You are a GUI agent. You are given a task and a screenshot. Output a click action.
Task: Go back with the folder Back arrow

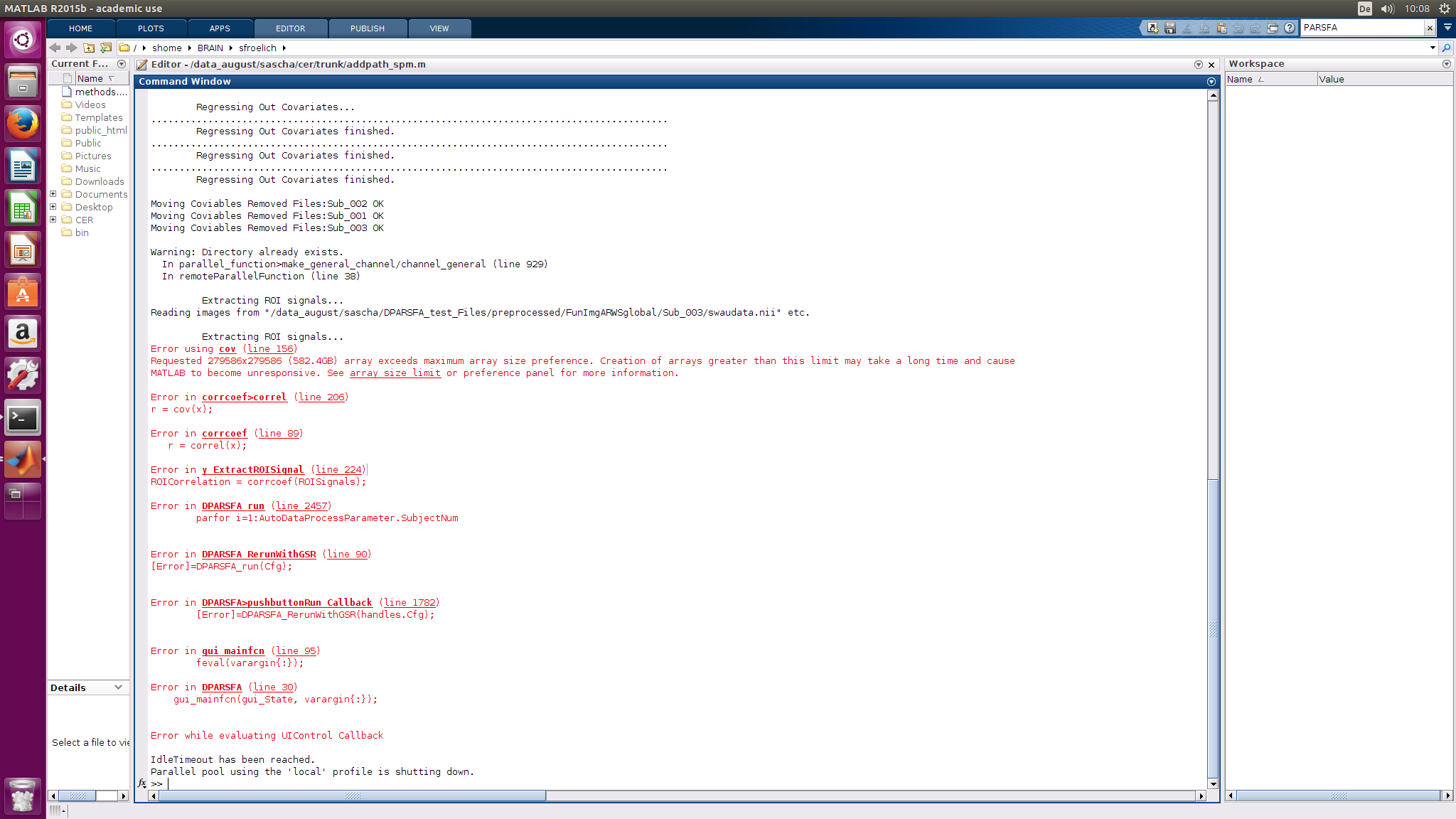point(55,48)
